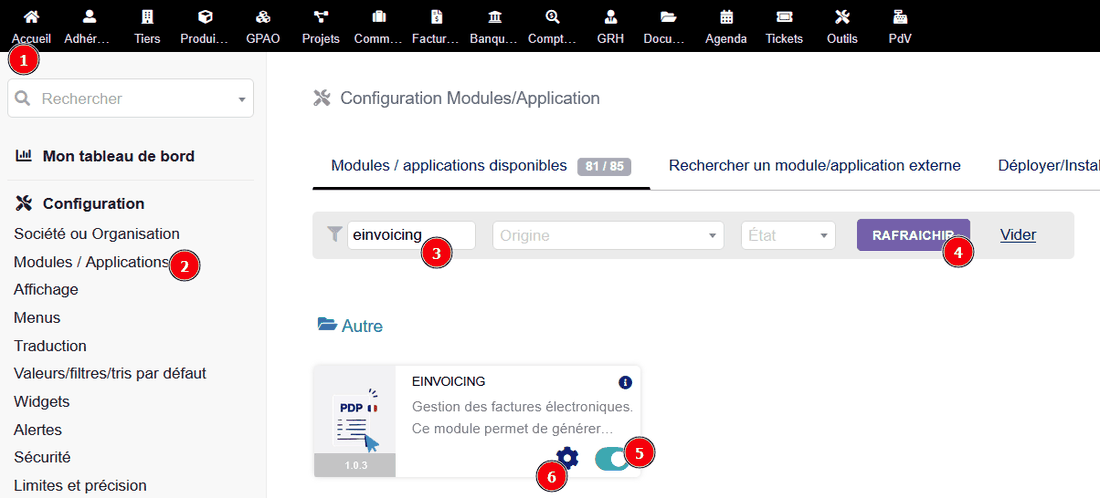Open the PdV cash register icon
The height and width of the screenshot is (498, 1100).
[x=900, y=17]
